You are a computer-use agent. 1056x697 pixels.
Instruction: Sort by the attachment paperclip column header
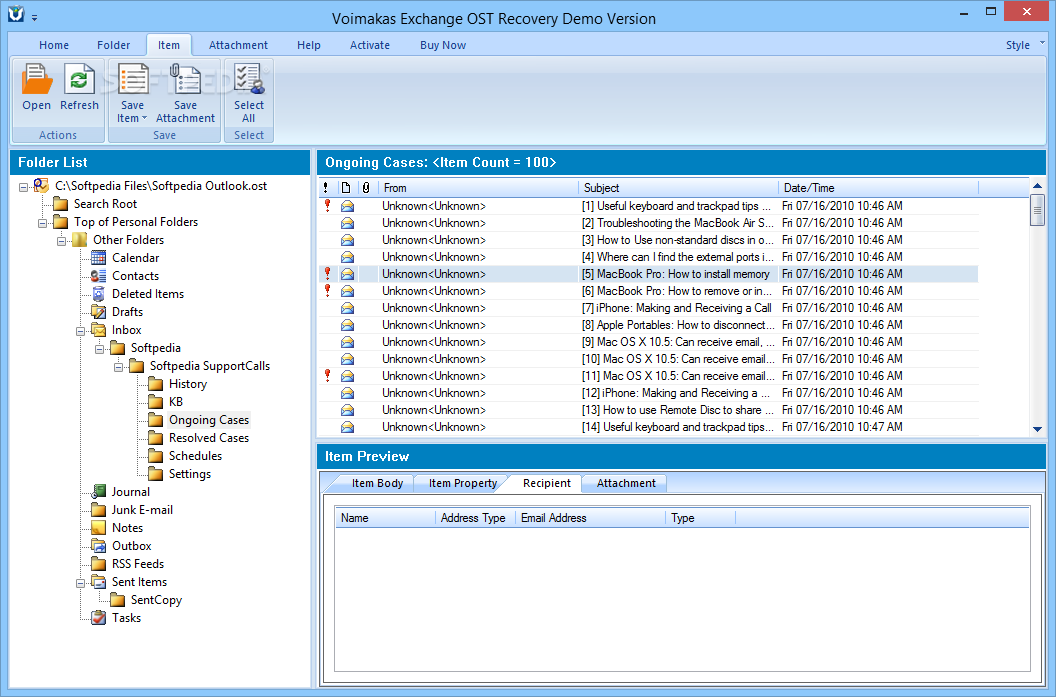point(366,188)
